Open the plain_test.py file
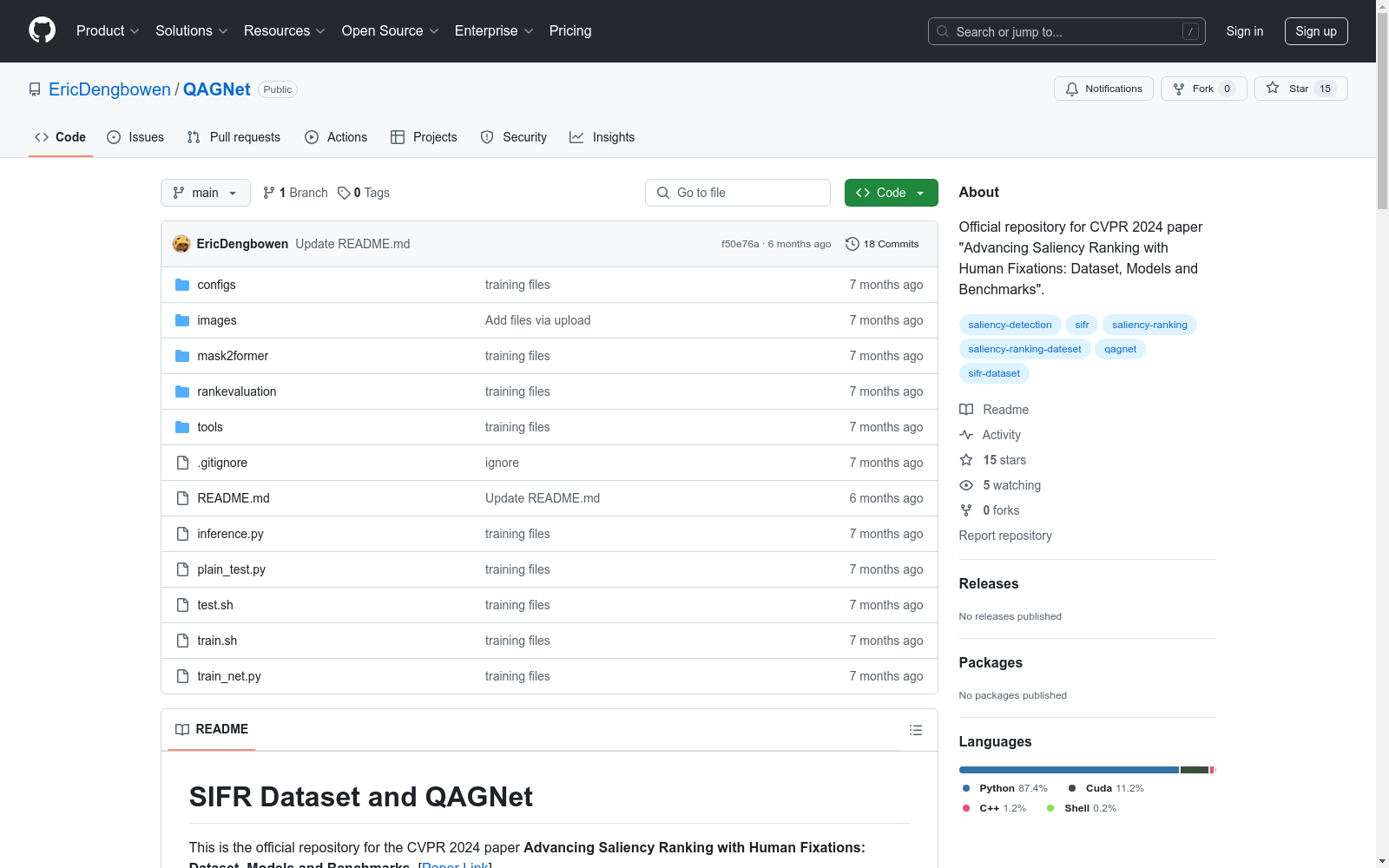This screenshot has height=868, width=1389. 231,569
